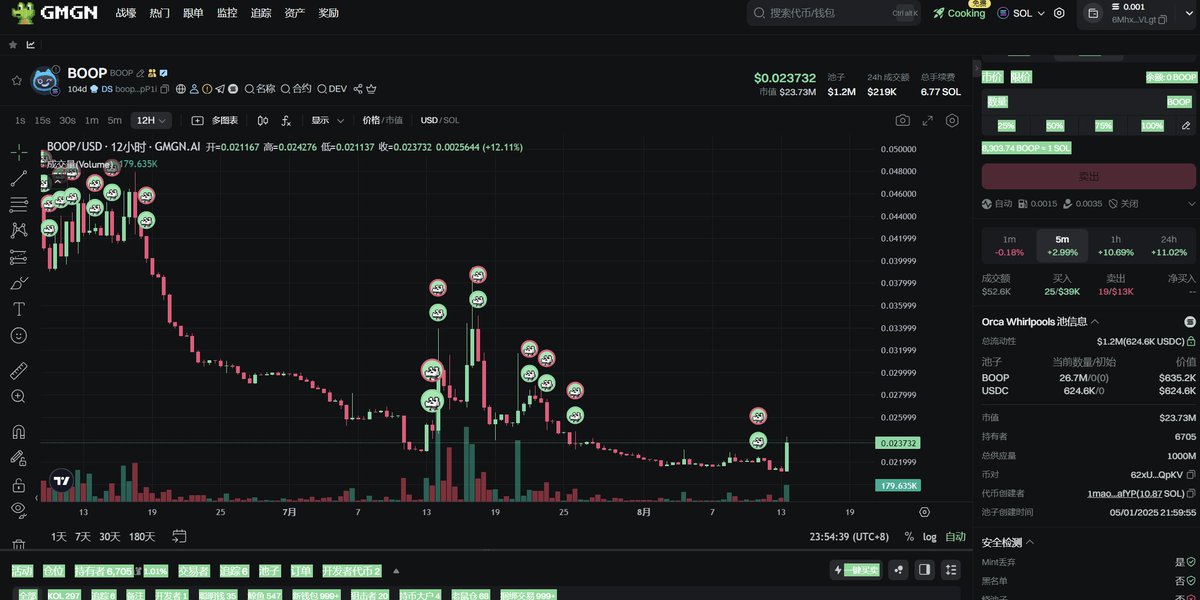Open the SOL chain selector dropdown

coord(1021,13)
